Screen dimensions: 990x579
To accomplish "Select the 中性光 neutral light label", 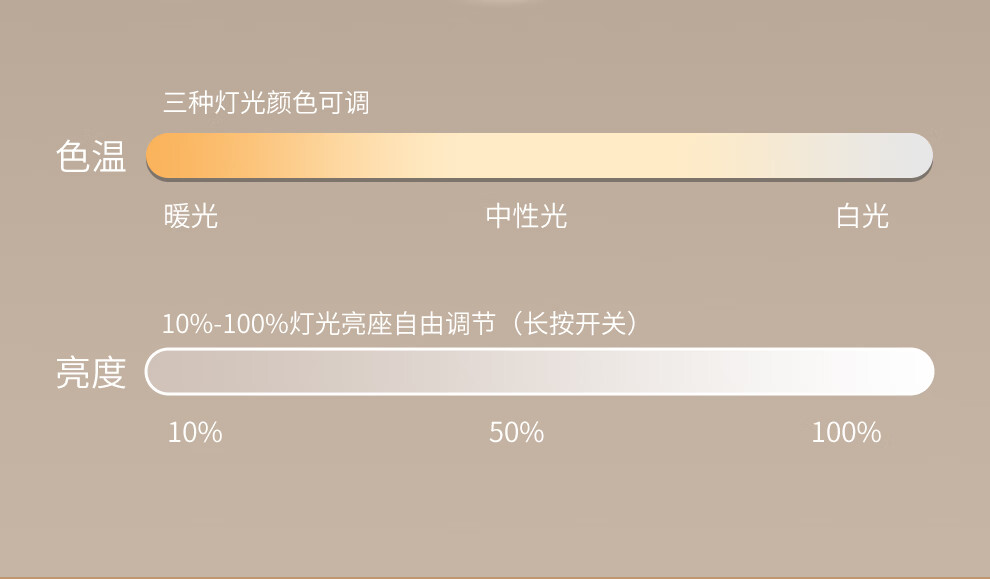I will click(527, 216).
